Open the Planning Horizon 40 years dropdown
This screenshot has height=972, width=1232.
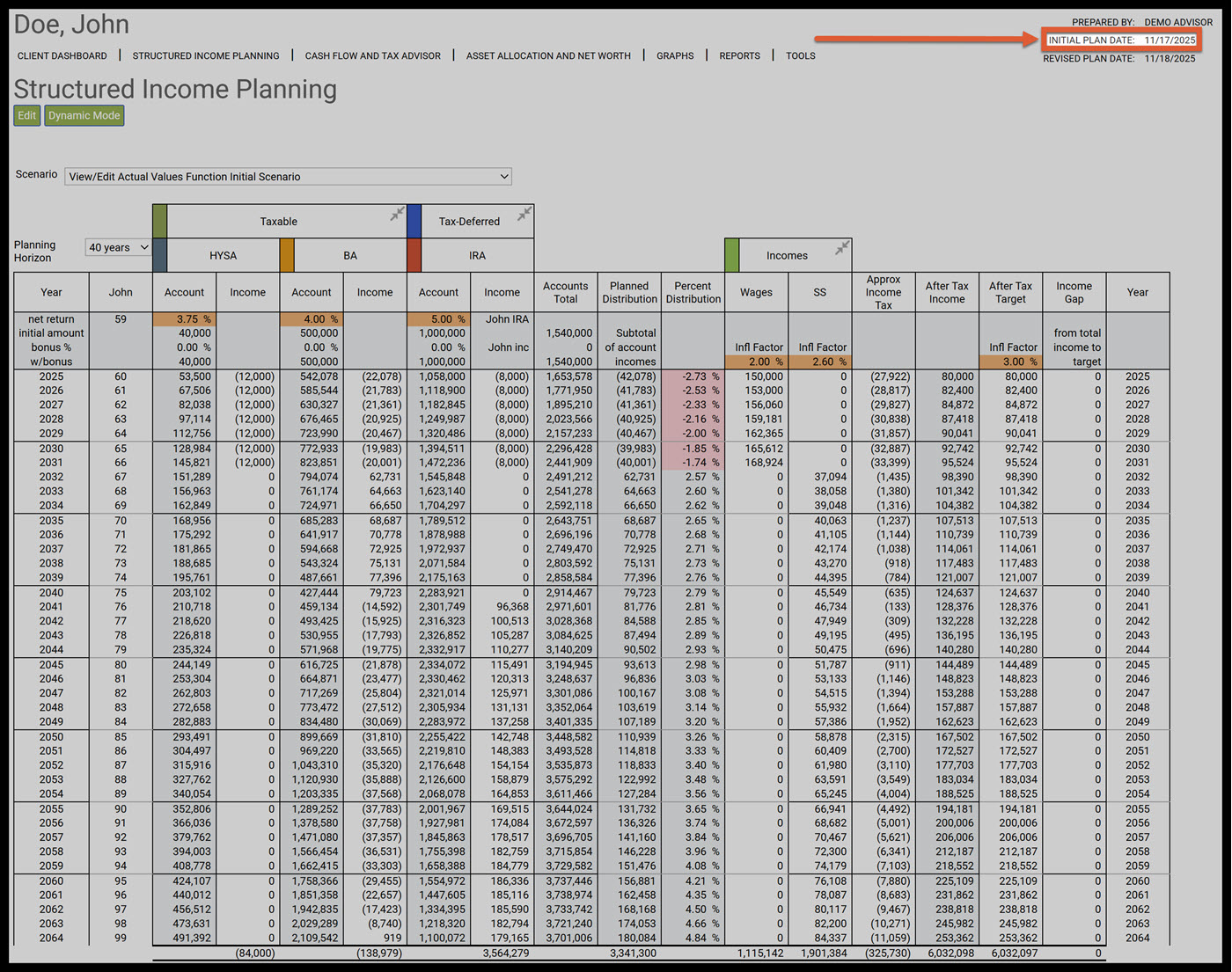tap(118, 248)
